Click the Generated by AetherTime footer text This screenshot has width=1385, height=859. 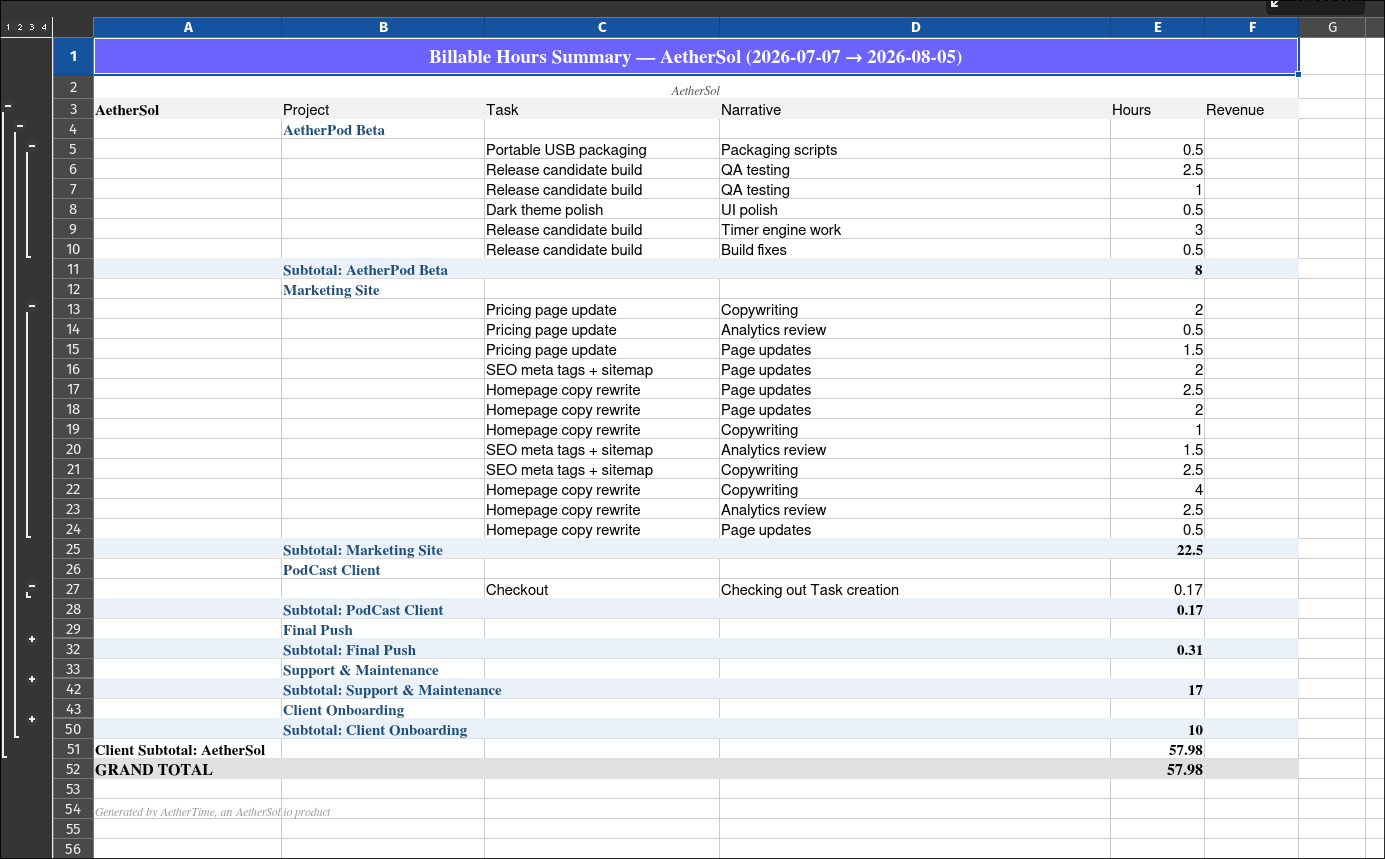click(x=213, y=811)
